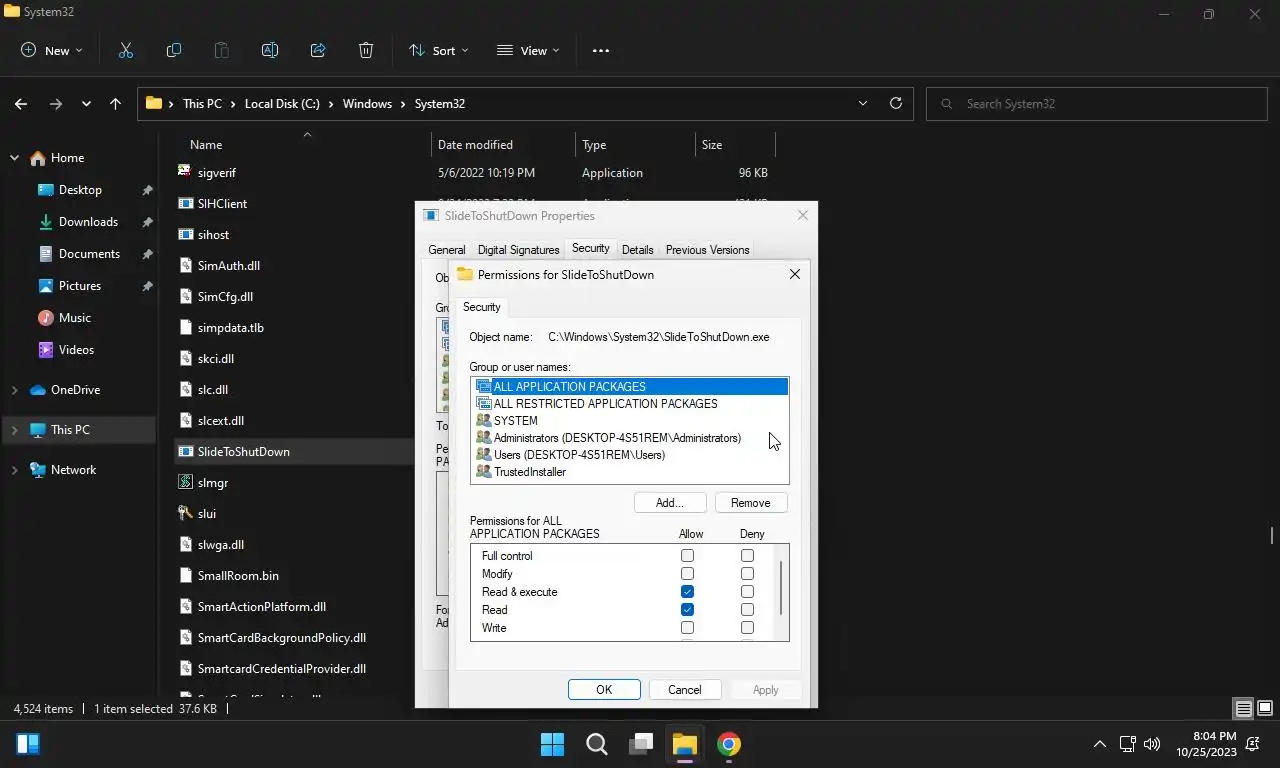The image size is (1280, 768).
Task: Select Security tab in Permissions dialog
Action: click(481, 307)
